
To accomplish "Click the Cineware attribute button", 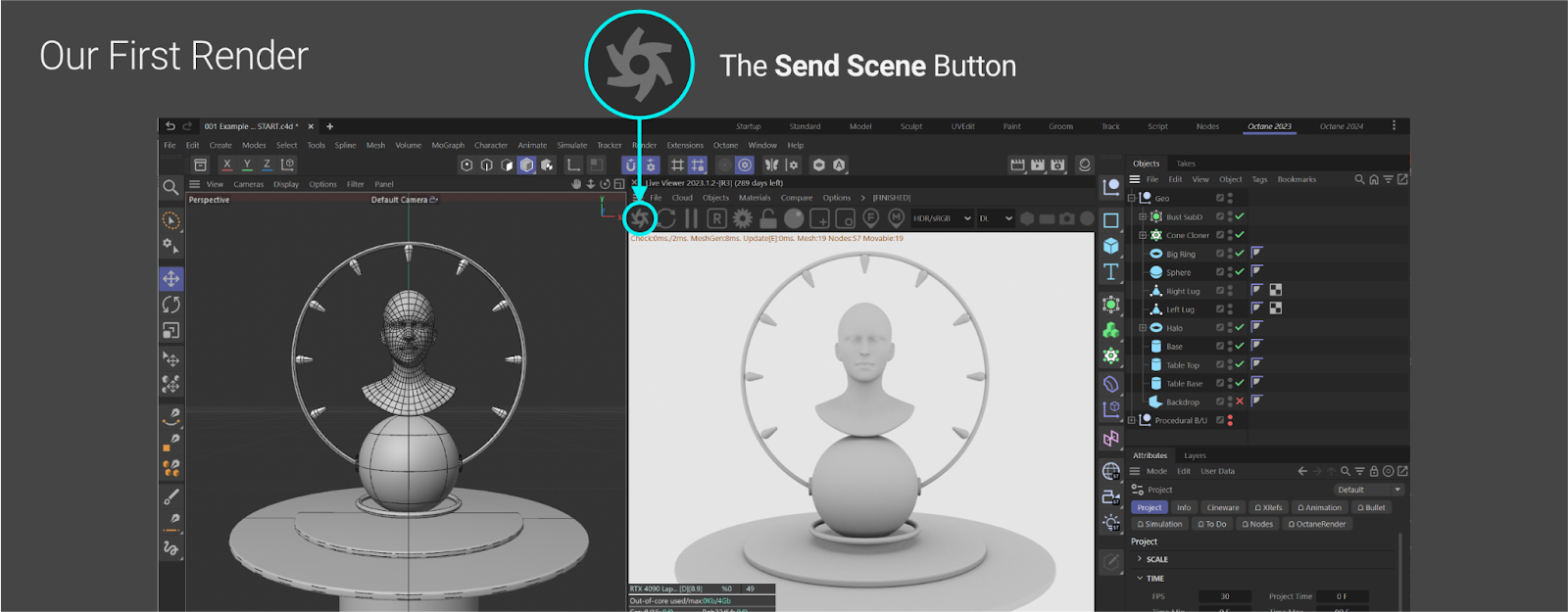I will click(1222, 507).
